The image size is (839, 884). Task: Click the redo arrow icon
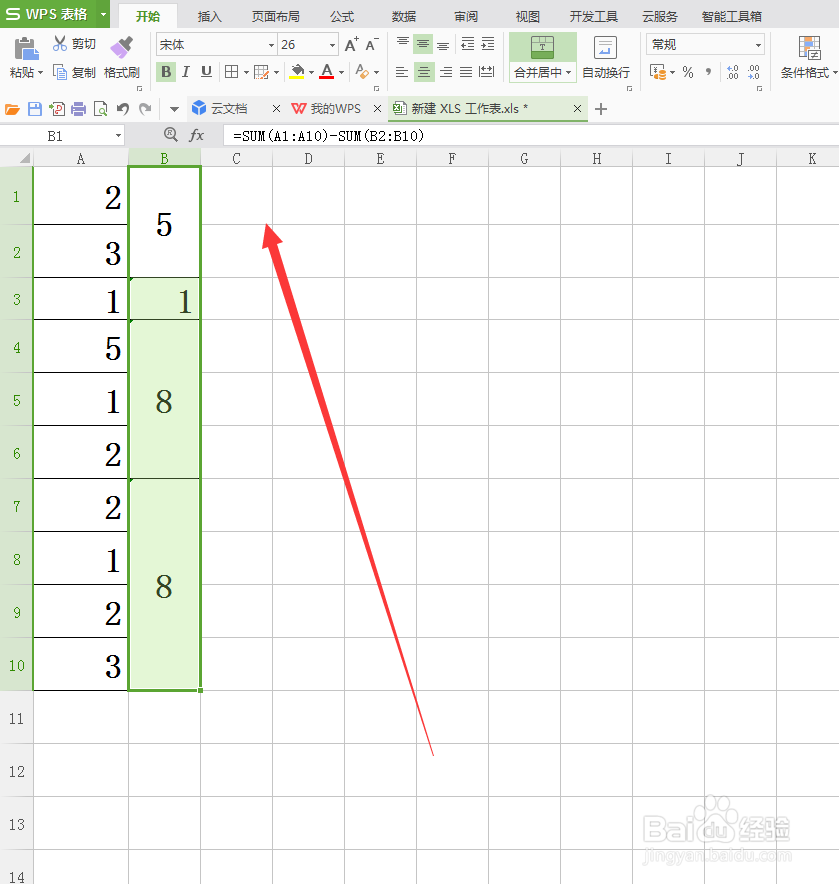[145, 109]
